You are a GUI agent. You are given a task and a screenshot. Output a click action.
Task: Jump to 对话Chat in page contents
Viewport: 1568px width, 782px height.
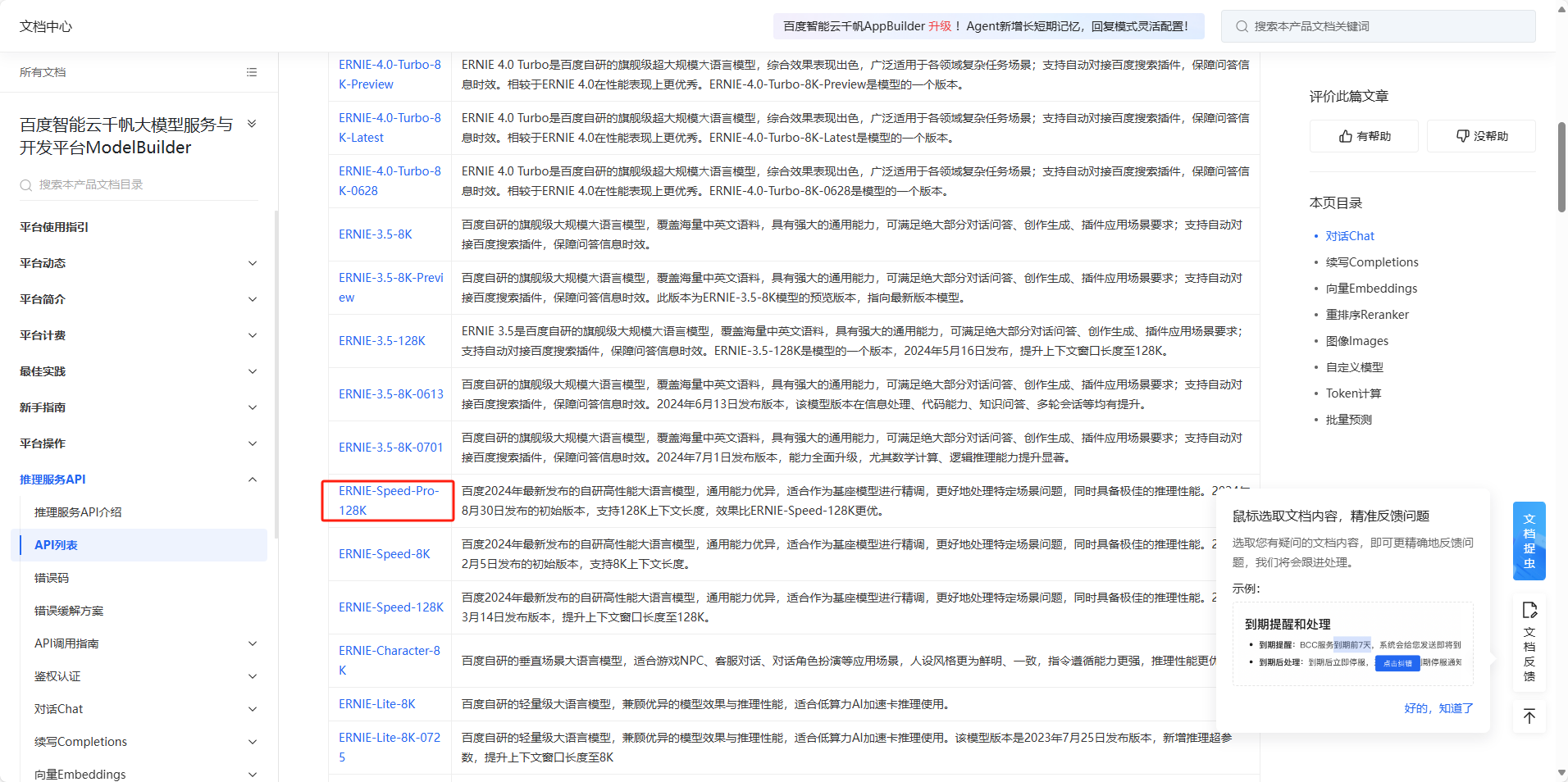coord(1350,236)
